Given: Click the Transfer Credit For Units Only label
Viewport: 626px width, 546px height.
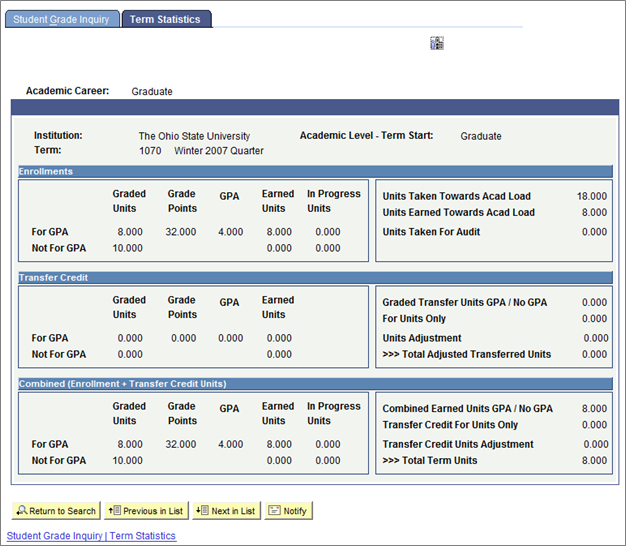Looking at the screenshot, I should 450,425.
